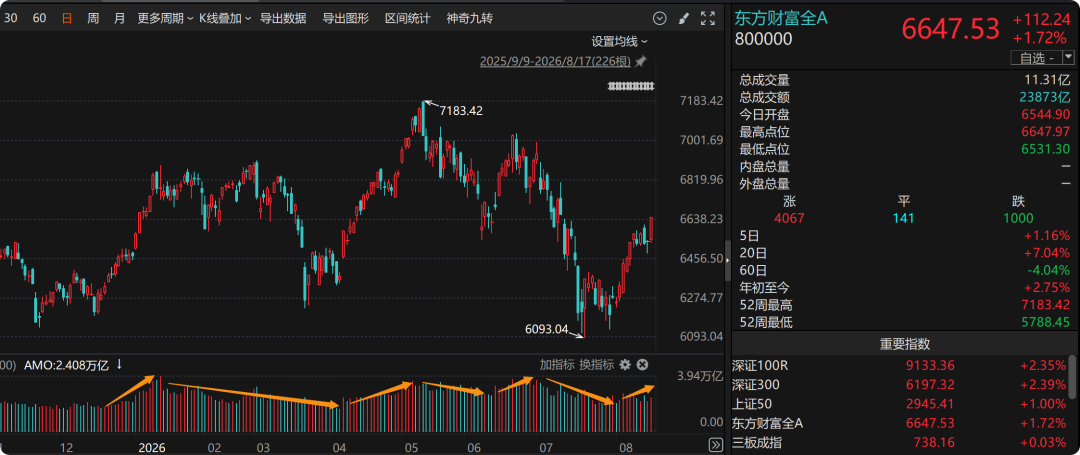
Task: Click the latest price 6647.53
Action: coord(951,30)
